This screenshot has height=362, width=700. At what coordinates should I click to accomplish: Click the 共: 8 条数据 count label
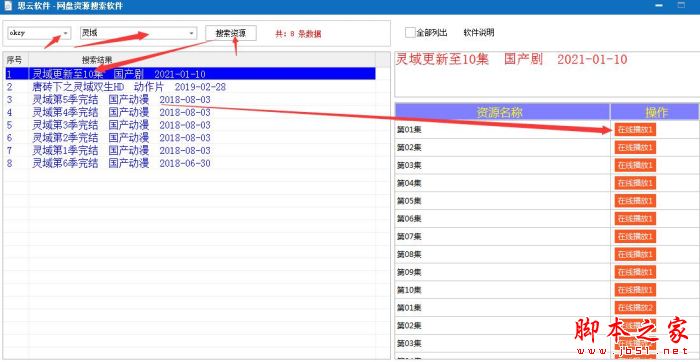[x=298, y=34]
